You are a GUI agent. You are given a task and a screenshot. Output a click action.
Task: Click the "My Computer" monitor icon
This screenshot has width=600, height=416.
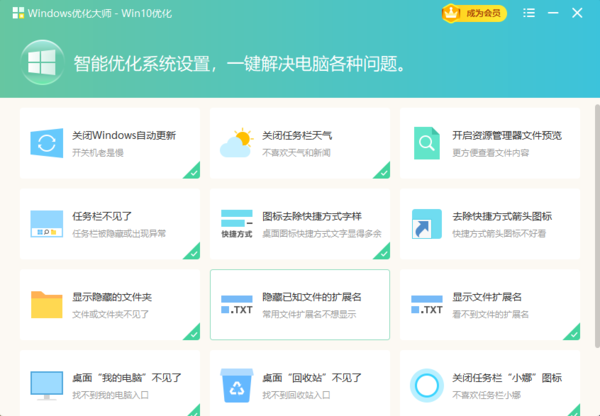coord(46,384)
